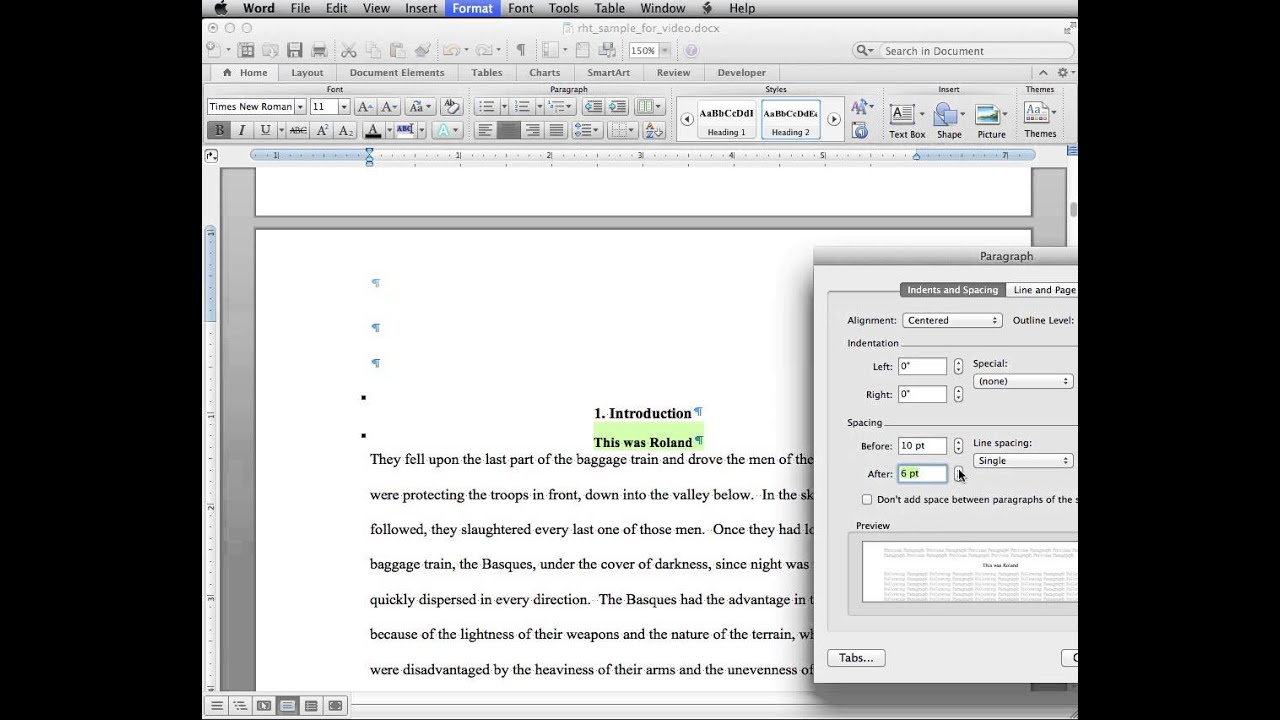
Task: Check Don't add space between paragraphs box
Action: pos(867,499)
